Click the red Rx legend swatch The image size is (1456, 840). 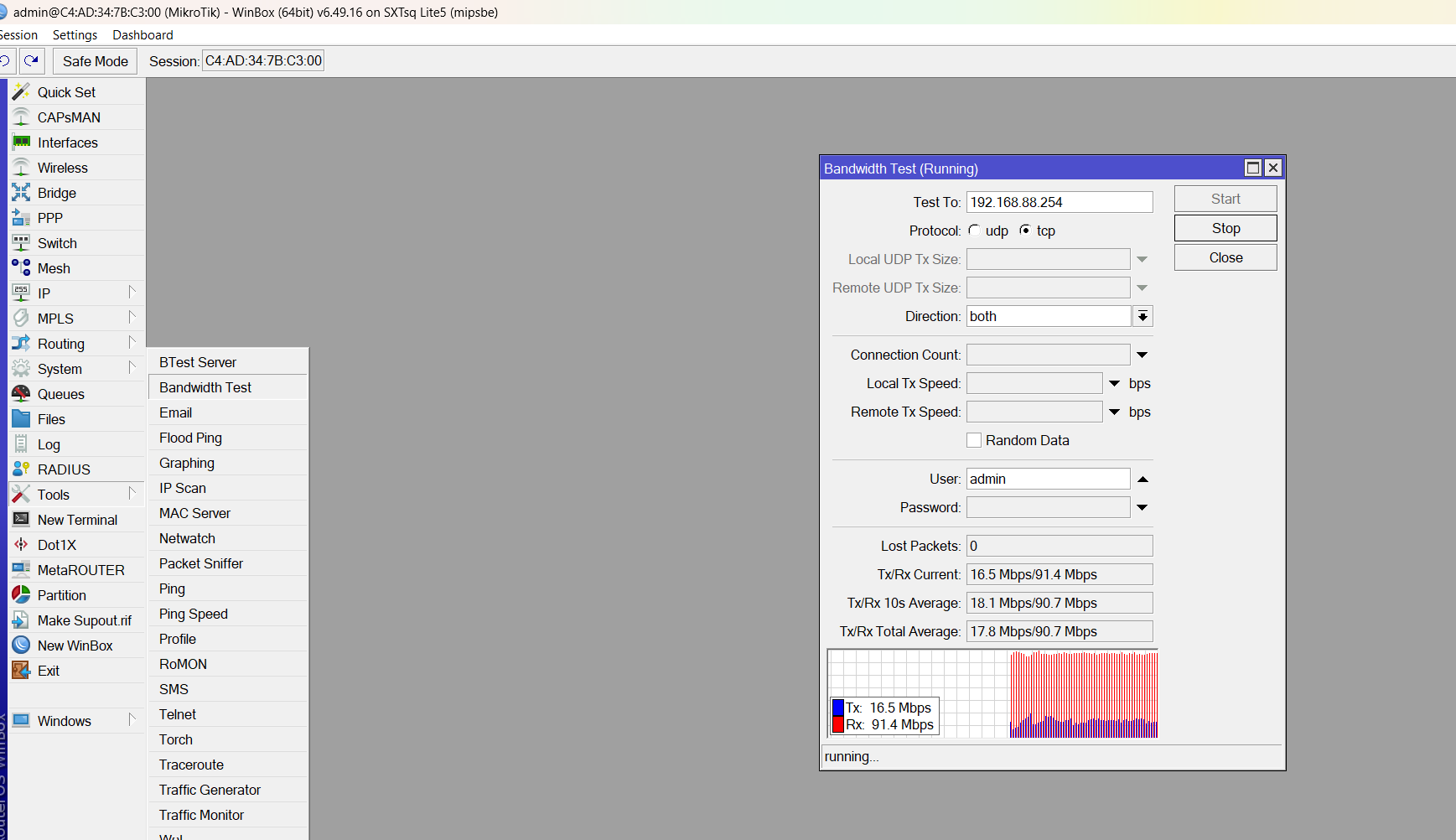pos(837,724)
